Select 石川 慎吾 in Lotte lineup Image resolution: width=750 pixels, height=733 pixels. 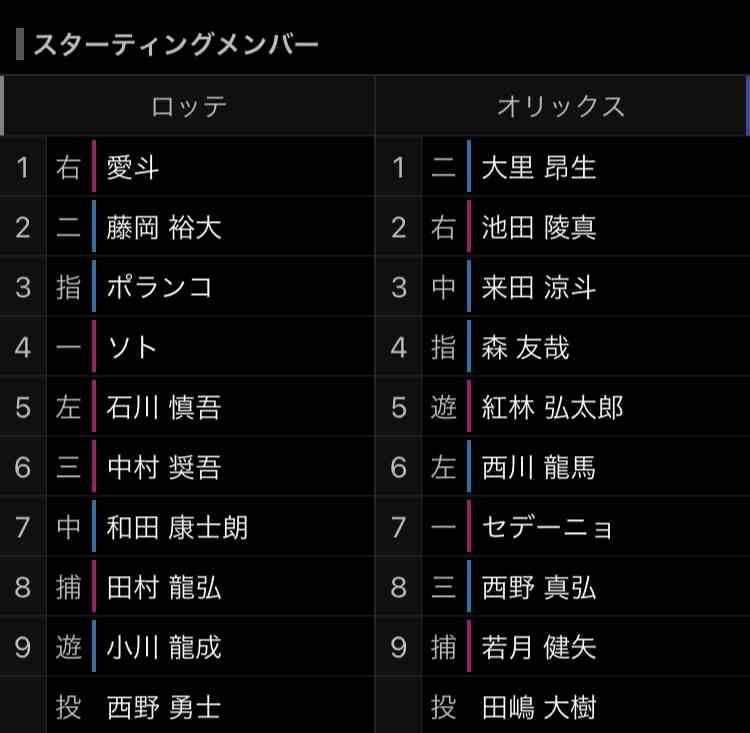pyautogui.click(x=164, y=407)
